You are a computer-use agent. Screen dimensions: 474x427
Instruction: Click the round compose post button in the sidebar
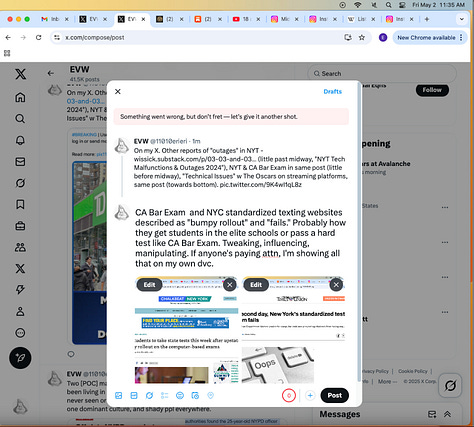point(20,358)
